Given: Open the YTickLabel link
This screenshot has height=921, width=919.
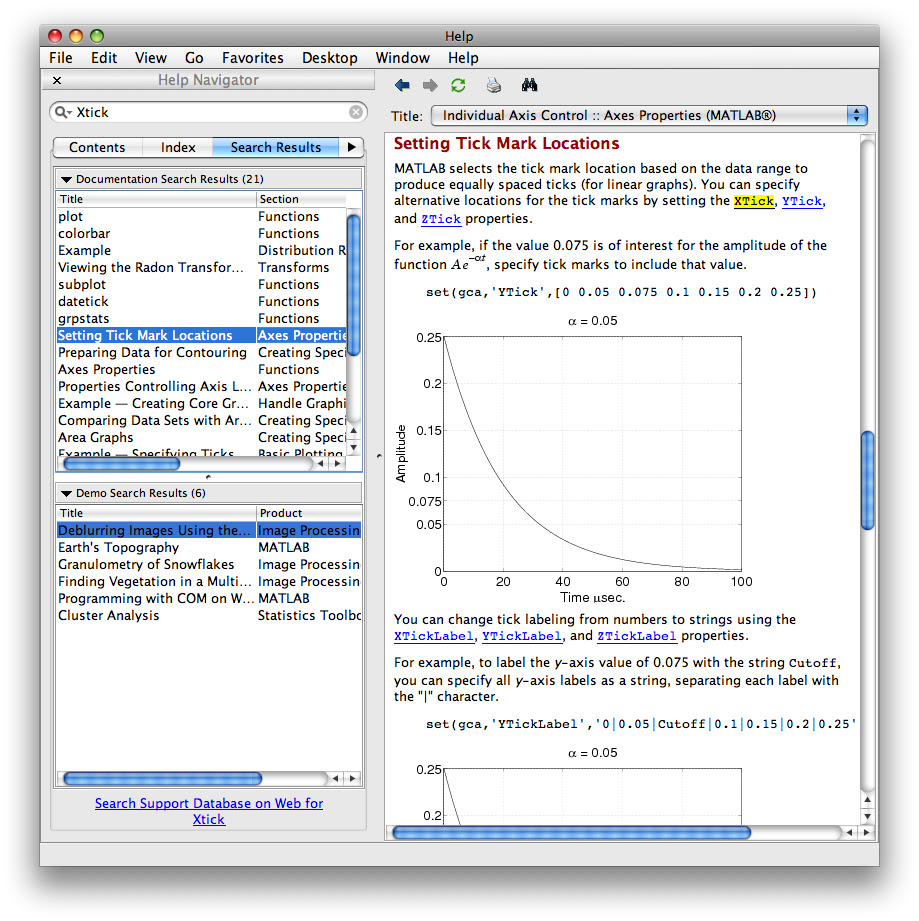Looking at the screenshot, I should (x=522, y=636).
